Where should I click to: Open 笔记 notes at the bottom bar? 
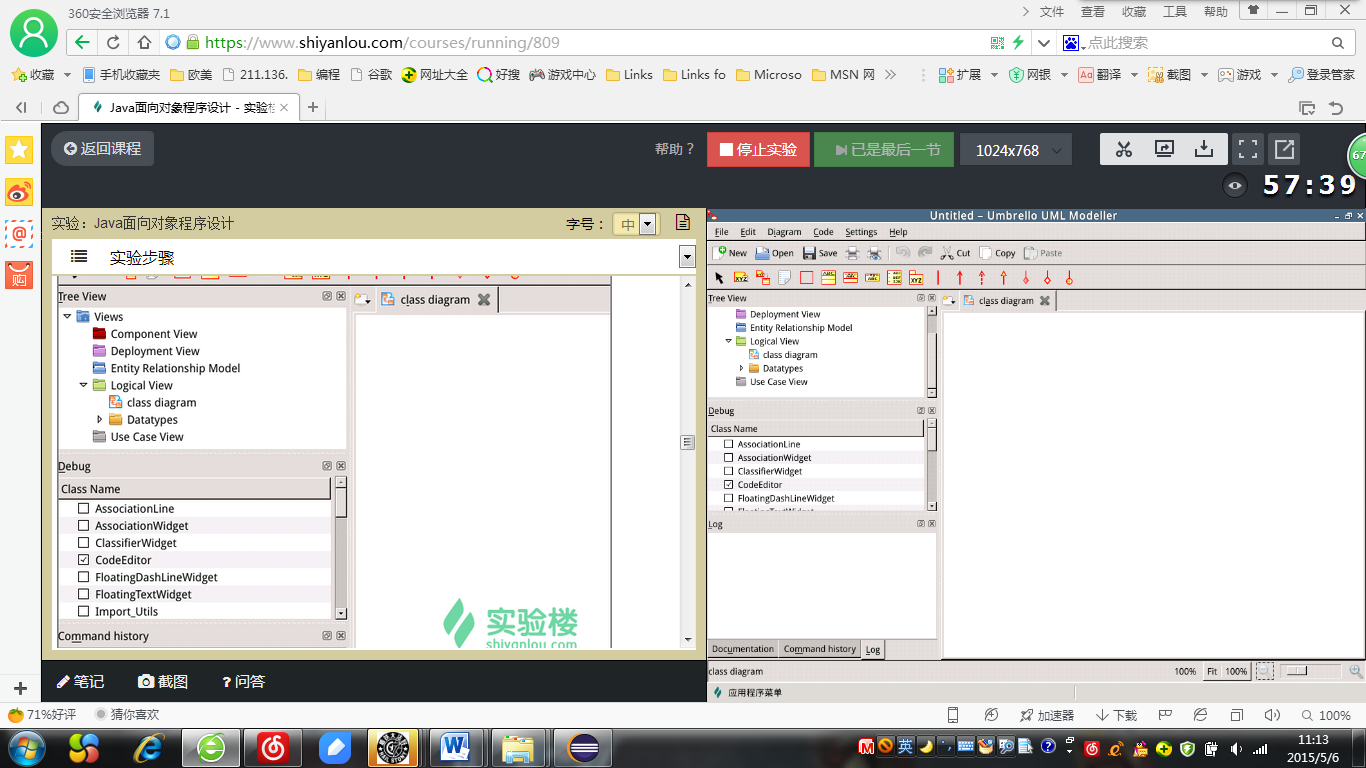click(x=80, y=681)
